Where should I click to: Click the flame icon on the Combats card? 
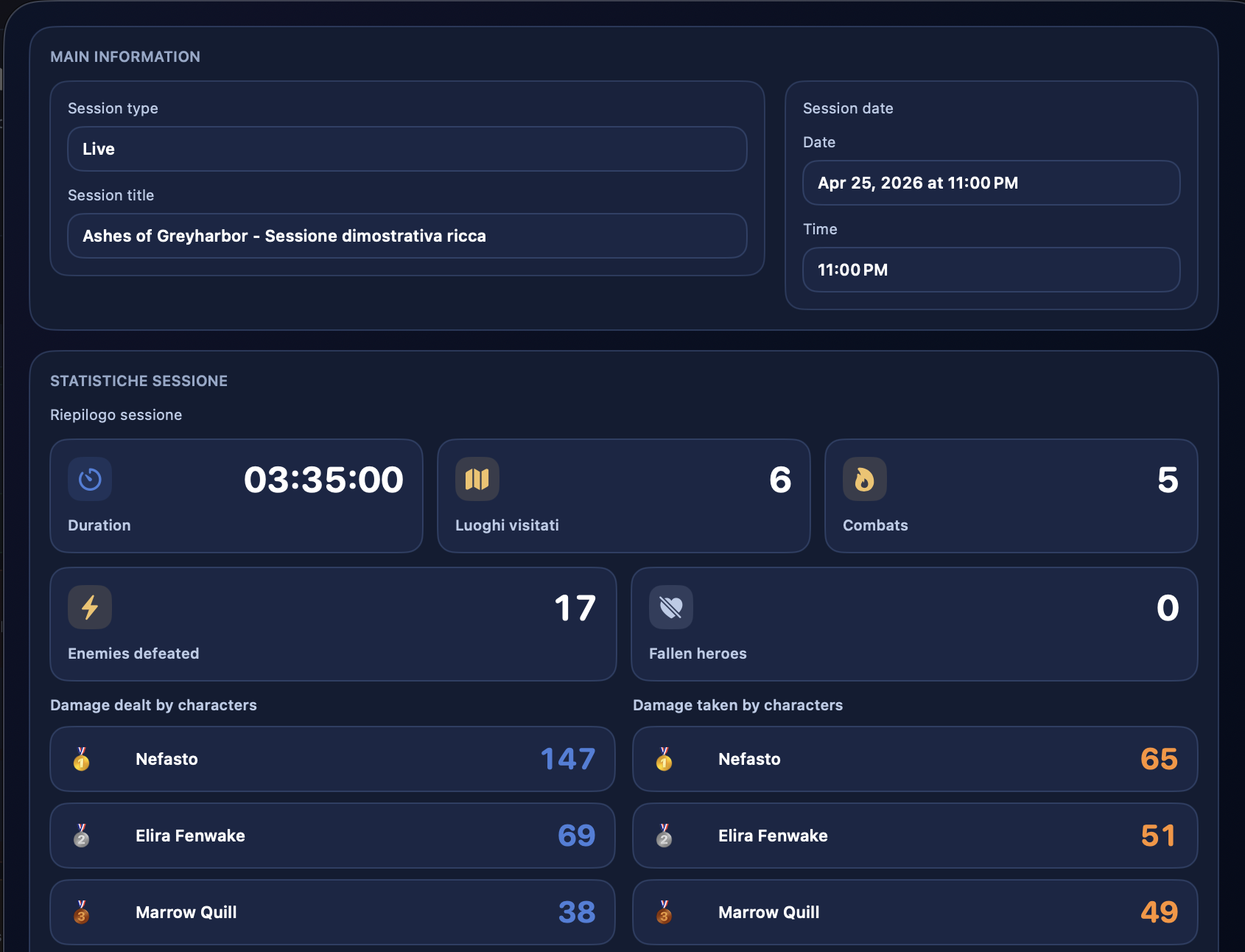[x=864, y=479]
